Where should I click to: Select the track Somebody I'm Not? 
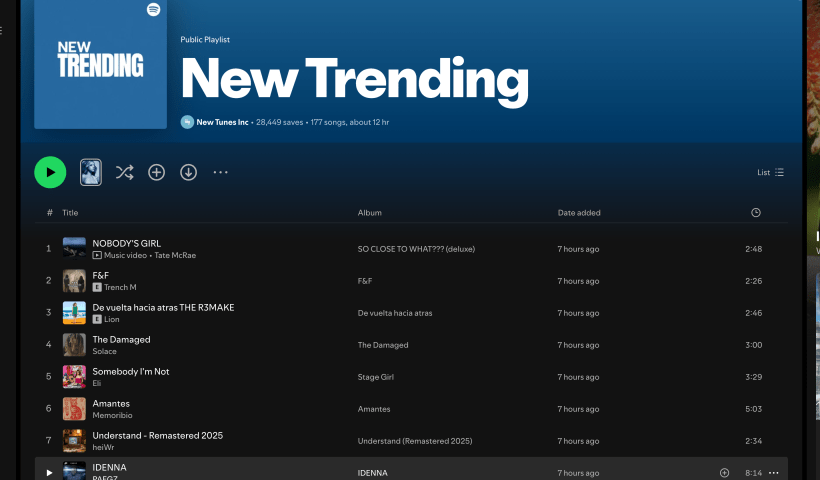point(131,371)
